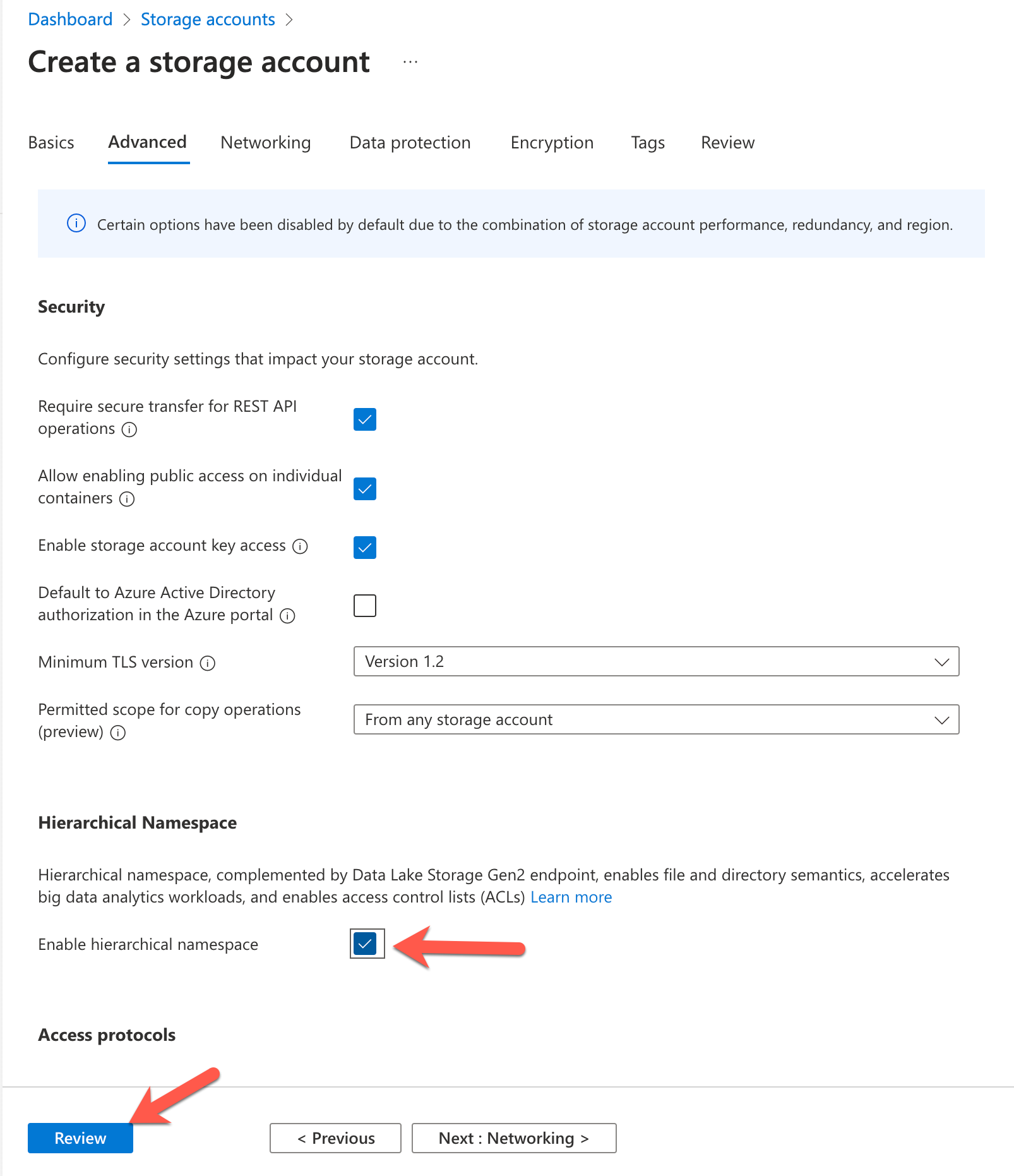Image resolution: width=1014 pixels, height=1176 pixels.
Task: Select the Data protection tab
Action: coord(409,143)
